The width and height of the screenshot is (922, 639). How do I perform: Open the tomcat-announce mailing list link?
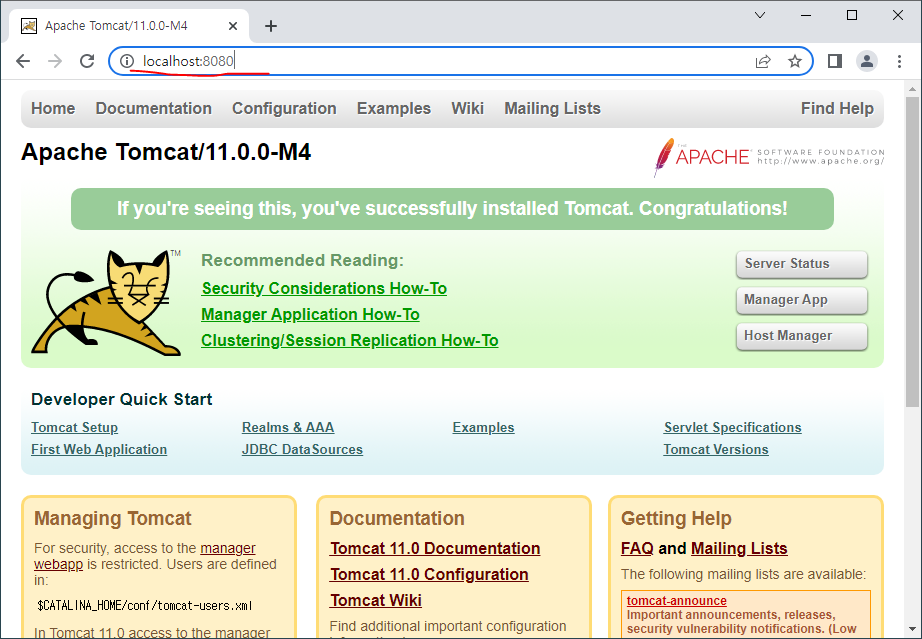click(x=677, y=601)
